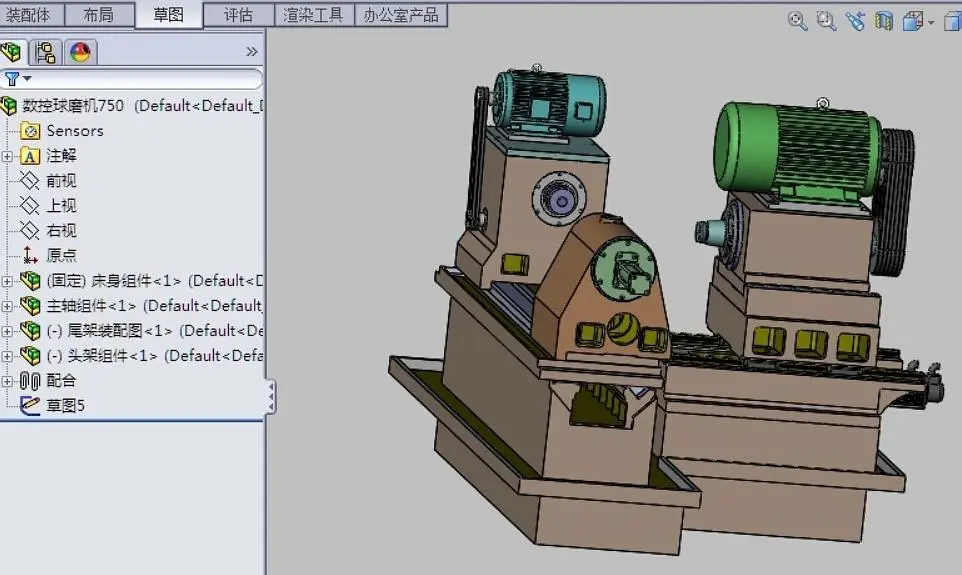
Task: Click the 尾架装配图 assembly icon
Action: [30, 331]
